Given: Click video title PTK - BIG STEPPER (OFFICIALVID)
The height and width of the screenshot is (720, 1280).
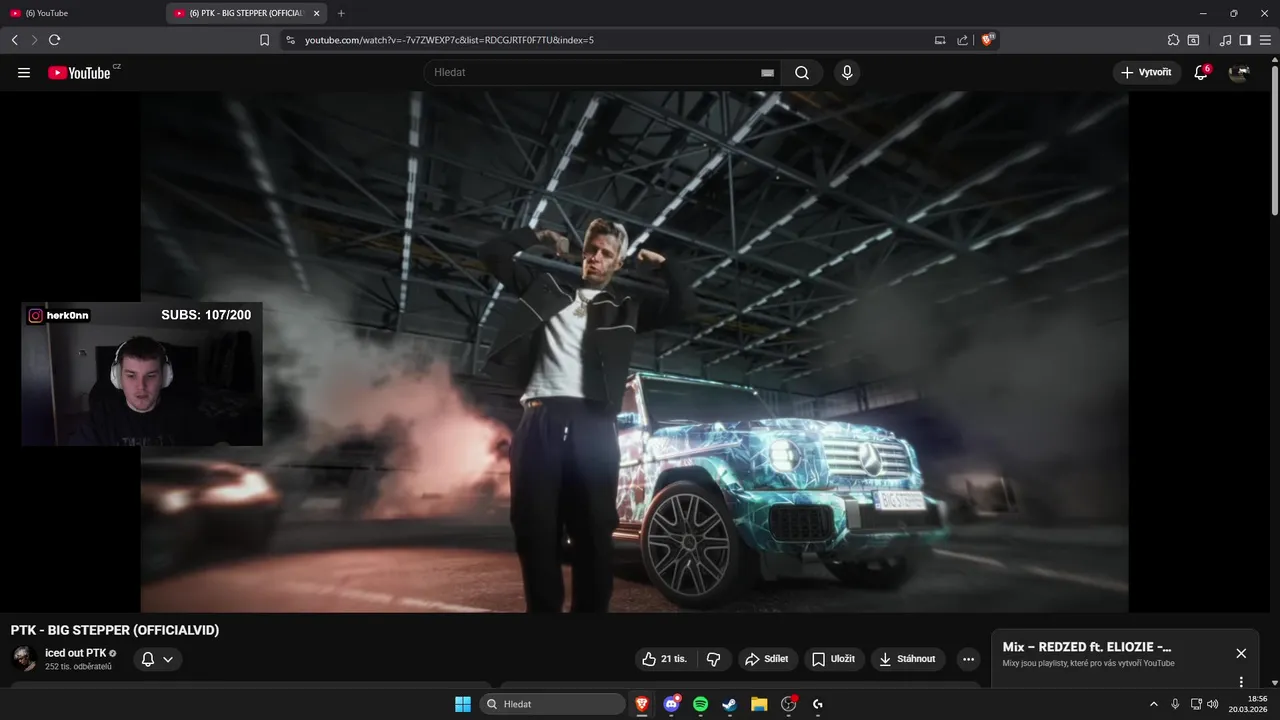Looking at the screenshot, I should (x=115, y=630).
